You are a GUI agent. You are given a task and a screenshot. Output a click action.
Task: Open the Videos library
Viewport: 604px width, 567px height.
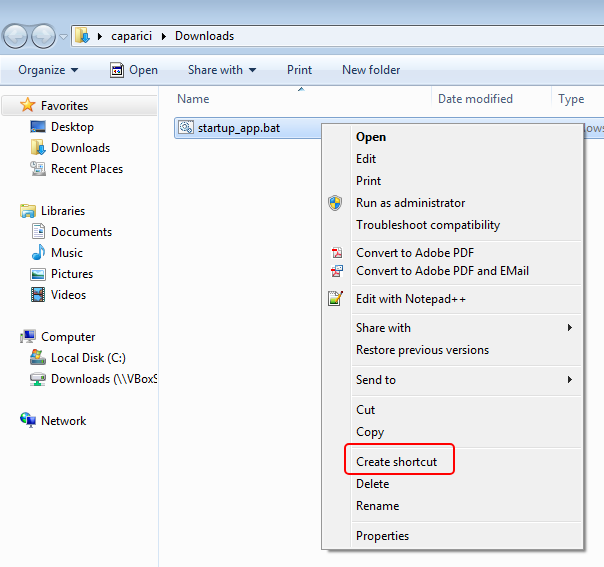68,295
